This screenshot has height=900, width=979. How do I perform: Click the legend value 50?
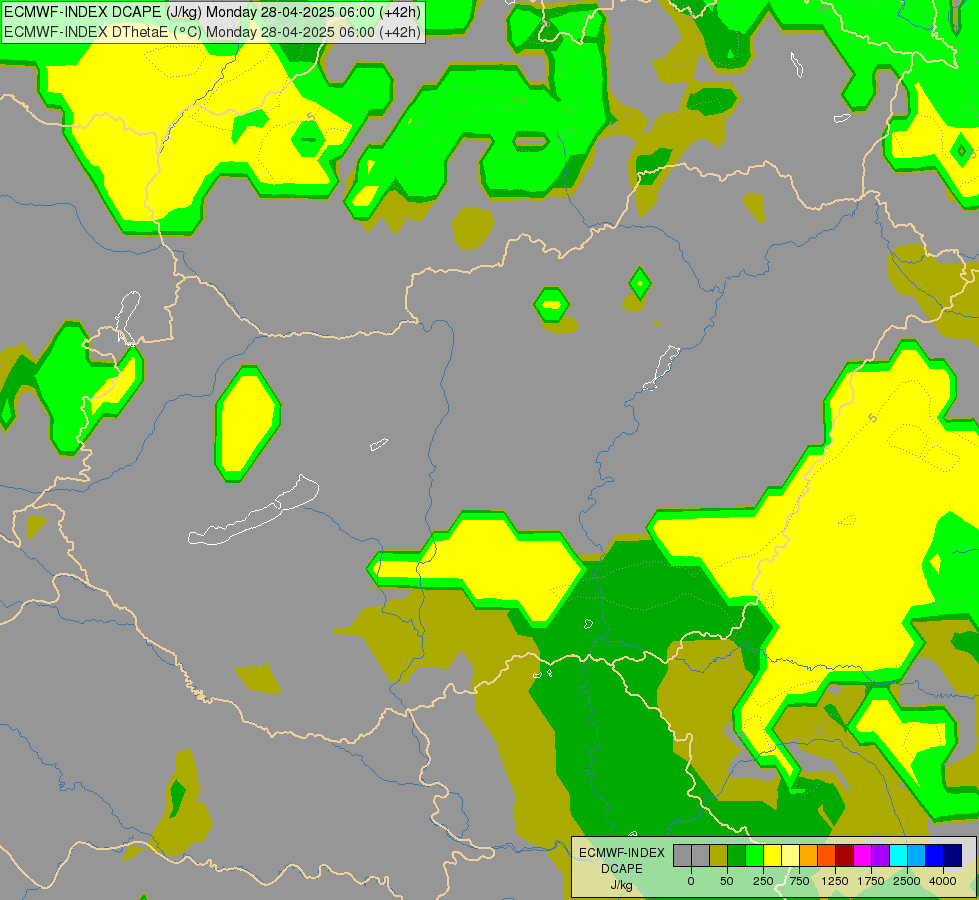[x=727, y=881]
